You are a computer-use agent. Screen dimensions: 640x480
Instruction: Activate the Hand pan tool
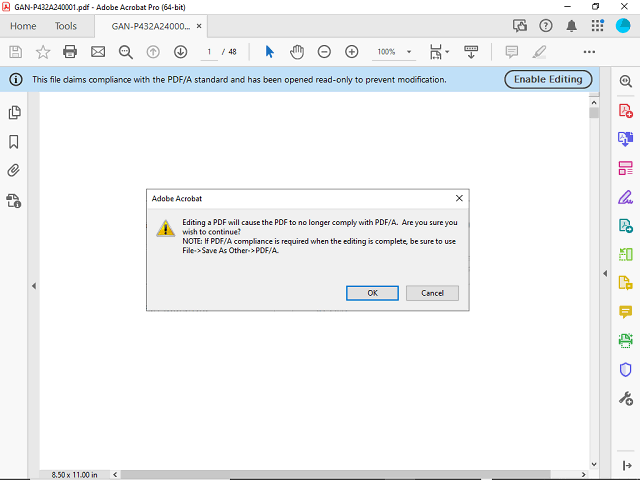[297, 52]
